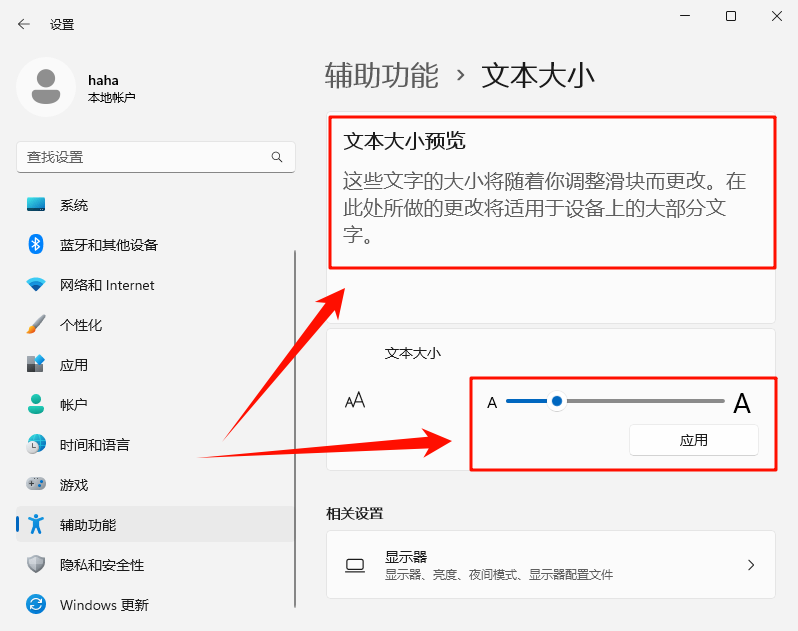
Task: Click the 帐户 person icon
Action: pyautogui.click(x=36, y=404)
